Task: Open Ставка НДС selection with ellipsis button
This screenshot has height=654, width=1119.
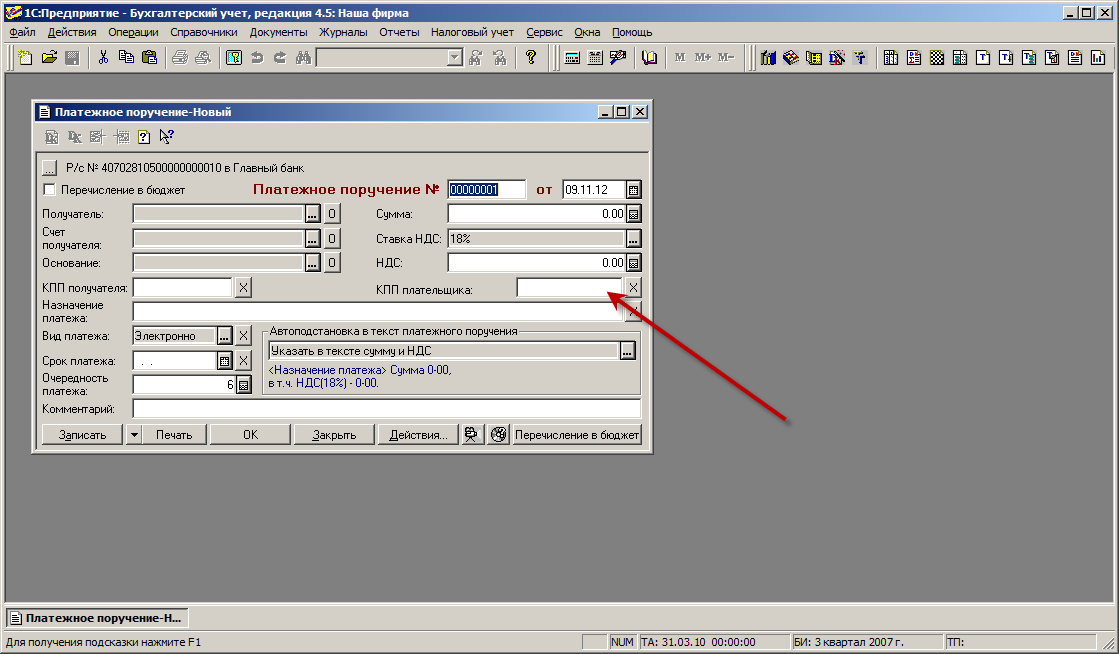Action: click(633, 239)
